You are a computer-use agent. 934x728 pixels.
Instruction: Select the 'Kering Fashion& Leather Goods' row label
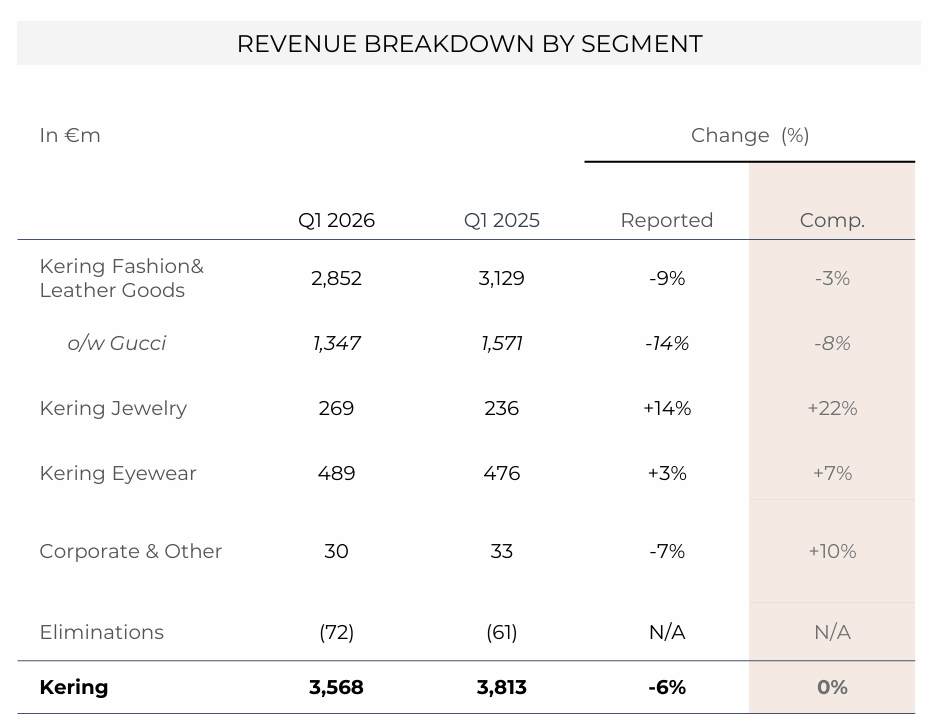pyautogui.click(x=122, y=278)
